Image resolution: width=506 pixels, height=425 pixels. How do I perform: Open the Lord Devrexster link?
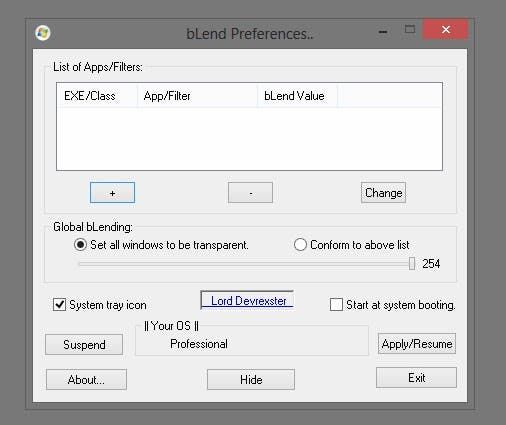pyautogui.click(x=247, y=300)
